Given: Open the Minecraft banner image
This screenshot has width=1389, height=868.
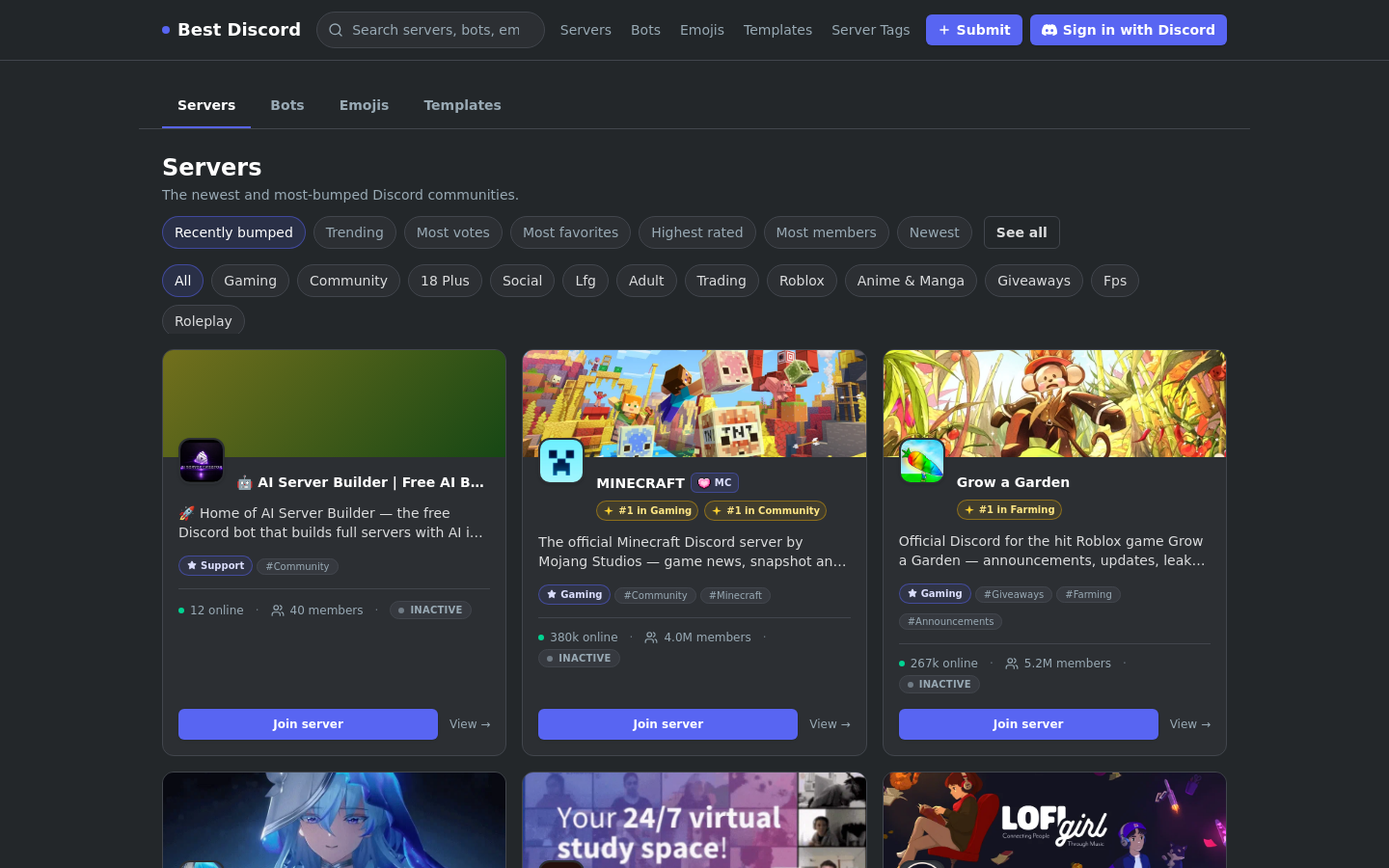Looking at the screenshot, I should tap(694, 403).
